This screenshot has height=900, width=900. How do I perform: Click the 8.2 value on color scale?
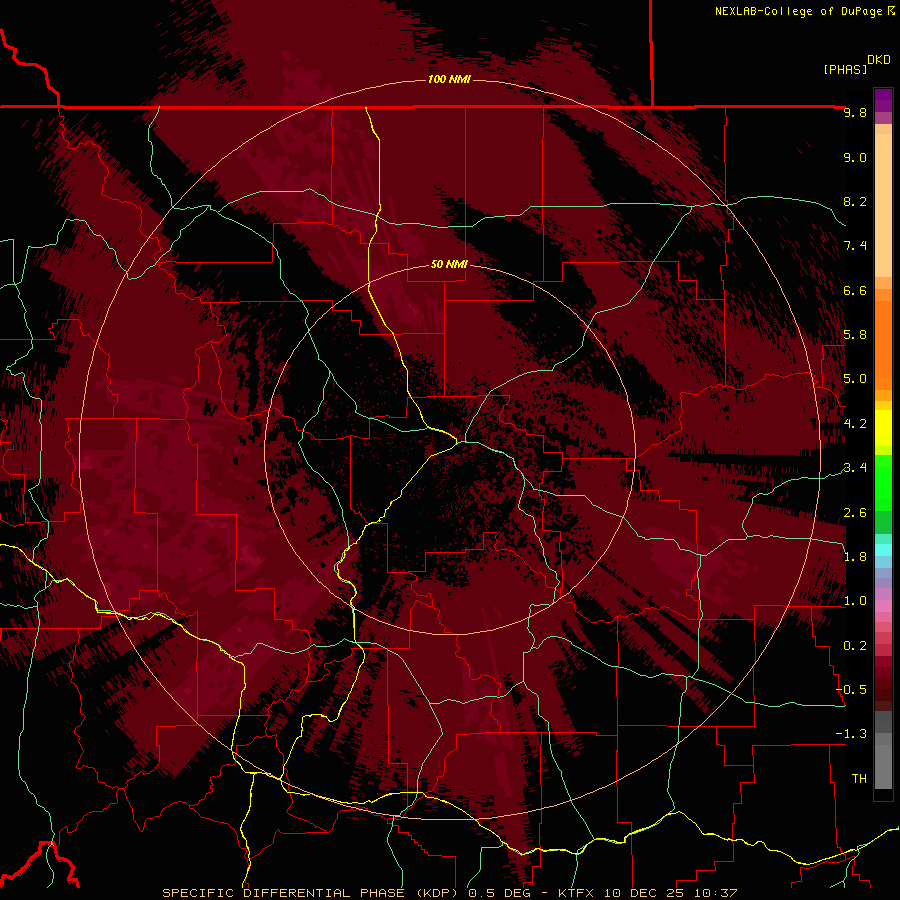coord(855,201)
